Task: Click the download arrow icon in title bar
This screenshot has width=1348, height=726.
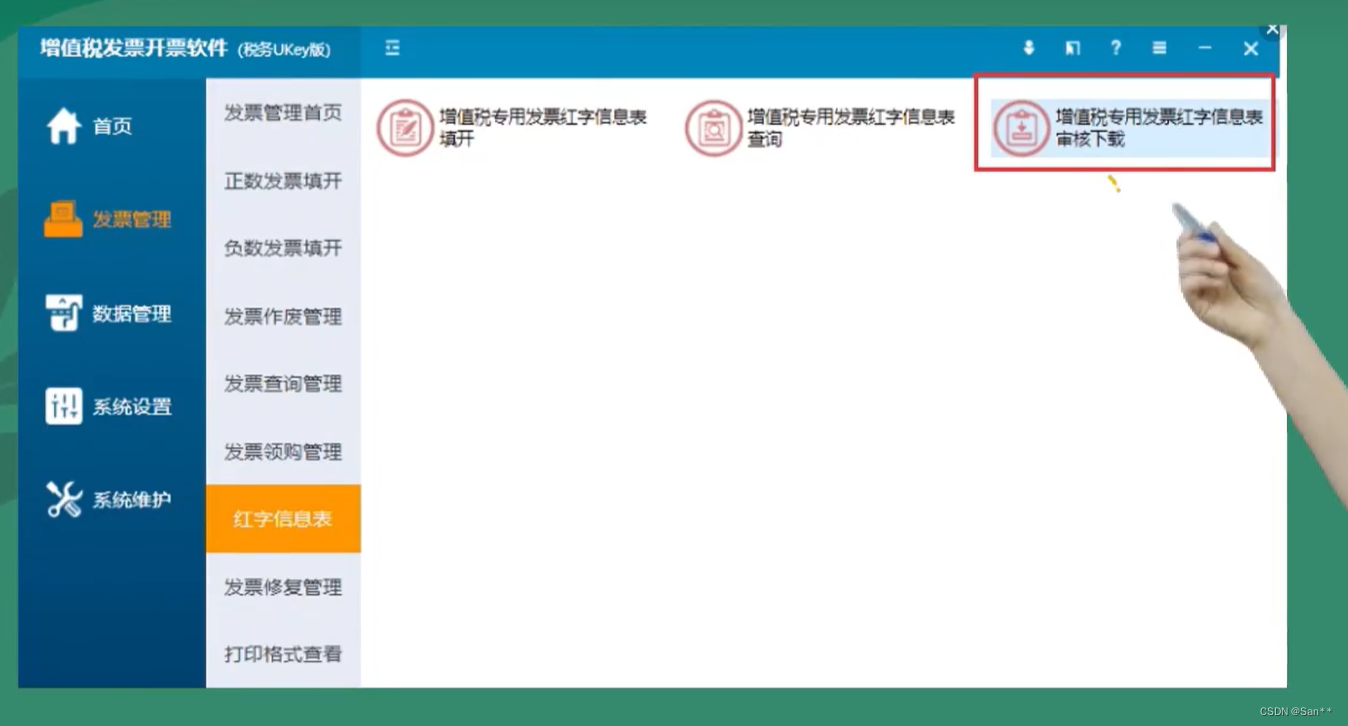Action: pos(1028,48)
